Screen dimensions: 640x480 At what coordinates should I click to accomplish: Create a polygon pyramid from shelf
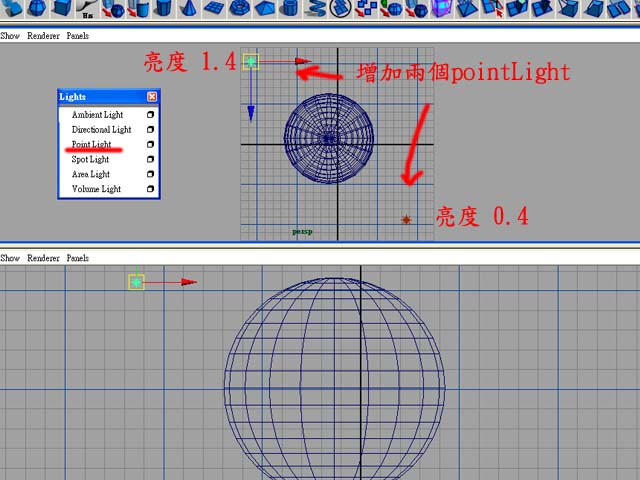(264, 8)
